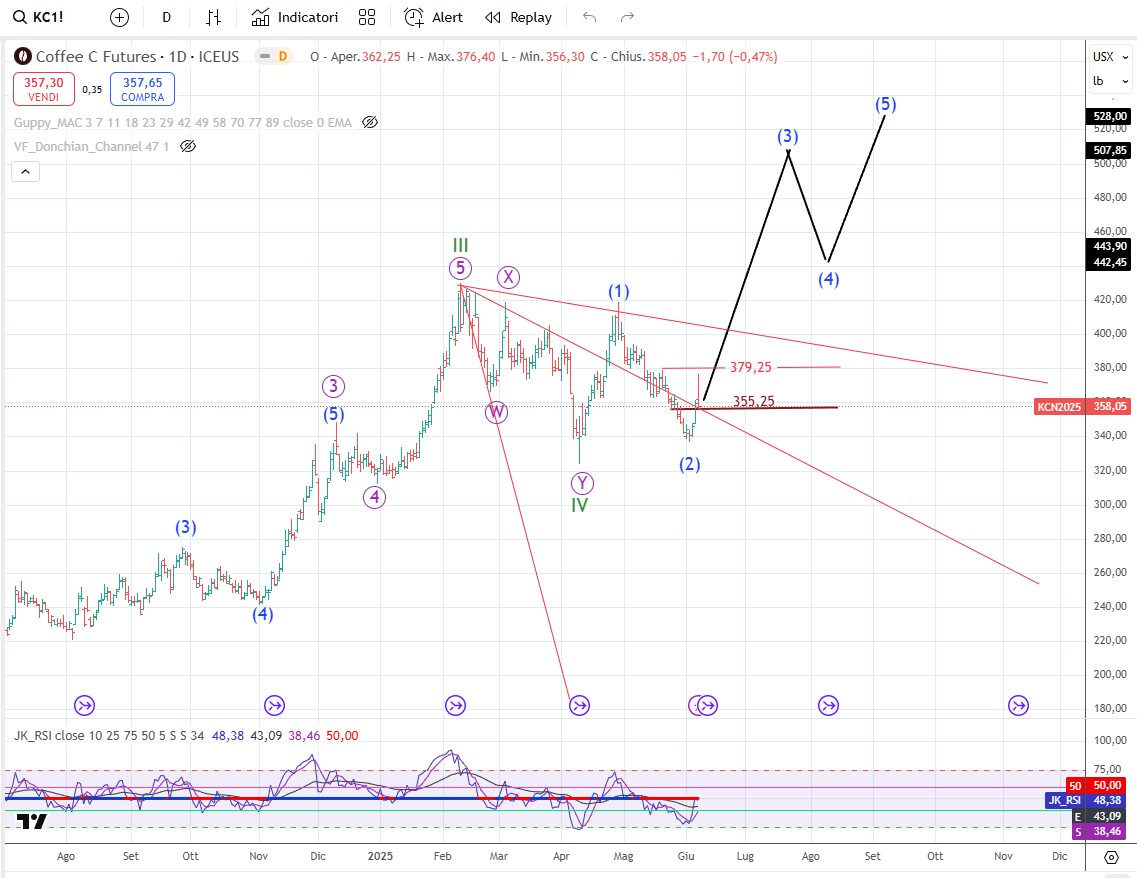This screenshot has width=1137, height=878.
Task: Open the USX currency dropdown
Action: tap(1109, 57)
